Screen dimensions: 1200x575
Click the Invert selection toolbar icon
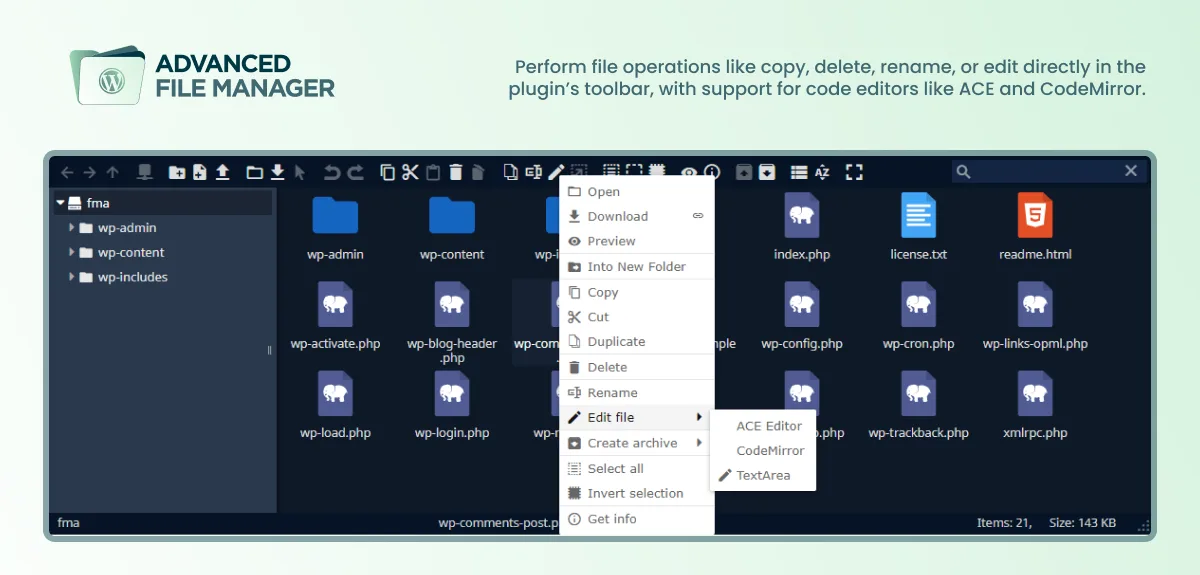coord(656,172)
